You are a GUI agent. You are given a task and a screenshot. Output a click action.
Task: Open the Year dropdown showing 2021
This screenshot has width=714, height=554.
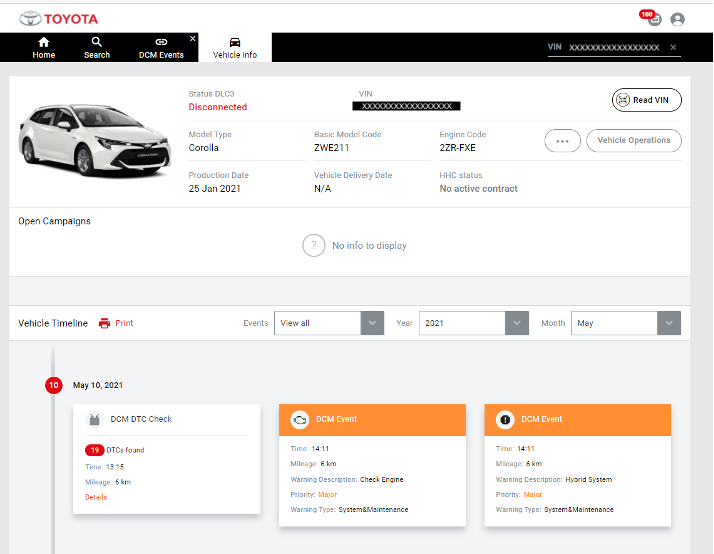tap(474, 323)
